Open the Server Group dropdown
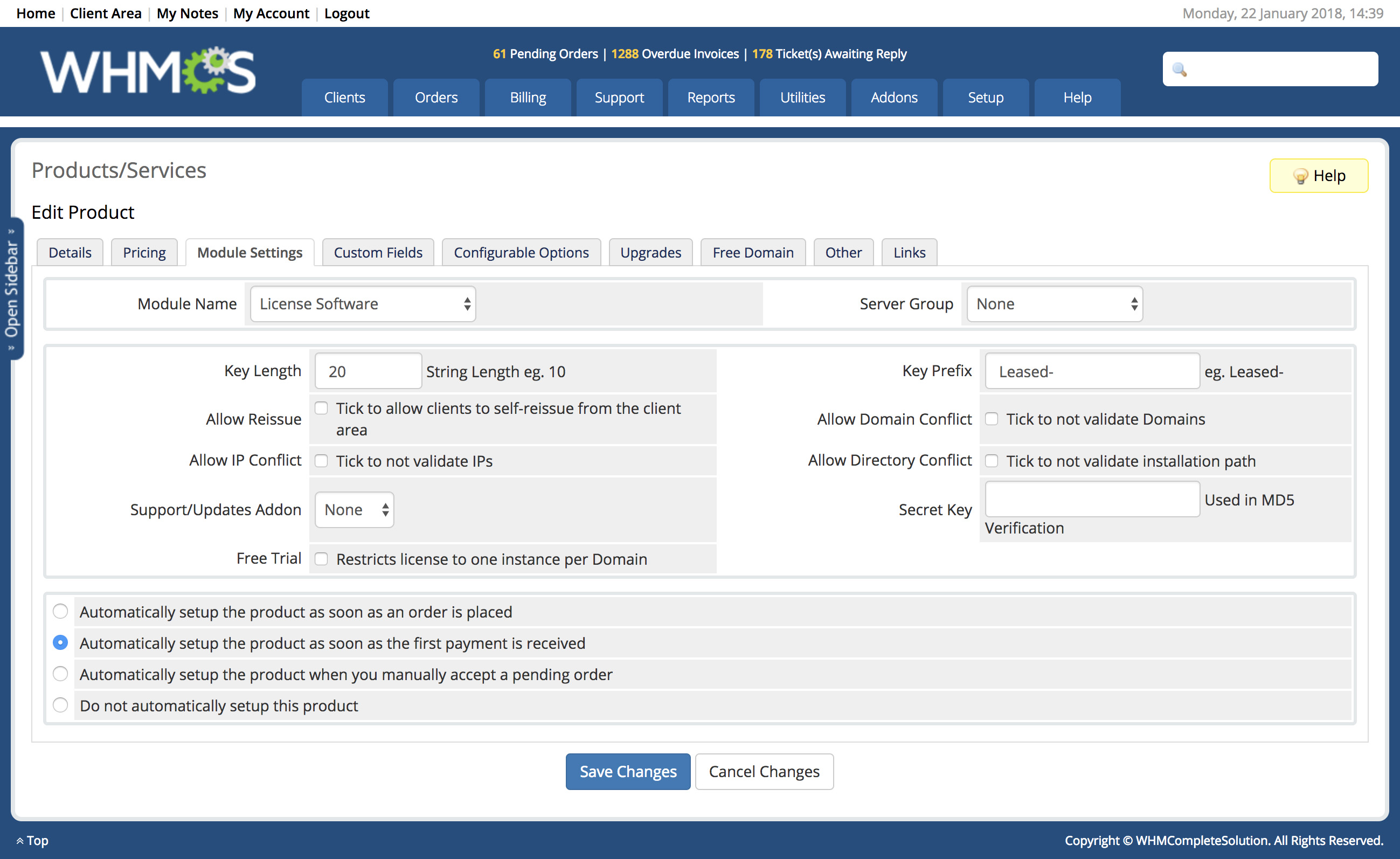The width and height of the screenshot is (1400, 859). pos(1054,304)
